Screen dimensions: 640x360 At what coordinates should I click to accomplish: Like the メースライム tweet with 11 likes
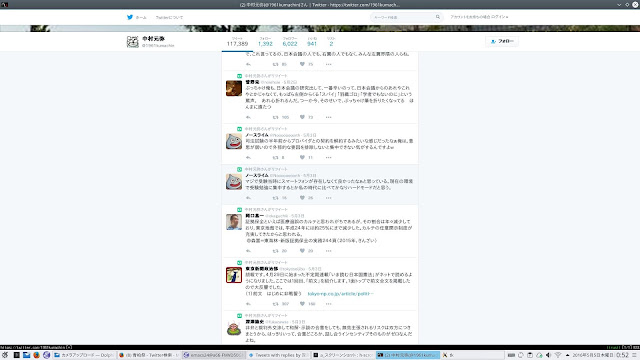[302, 158]
